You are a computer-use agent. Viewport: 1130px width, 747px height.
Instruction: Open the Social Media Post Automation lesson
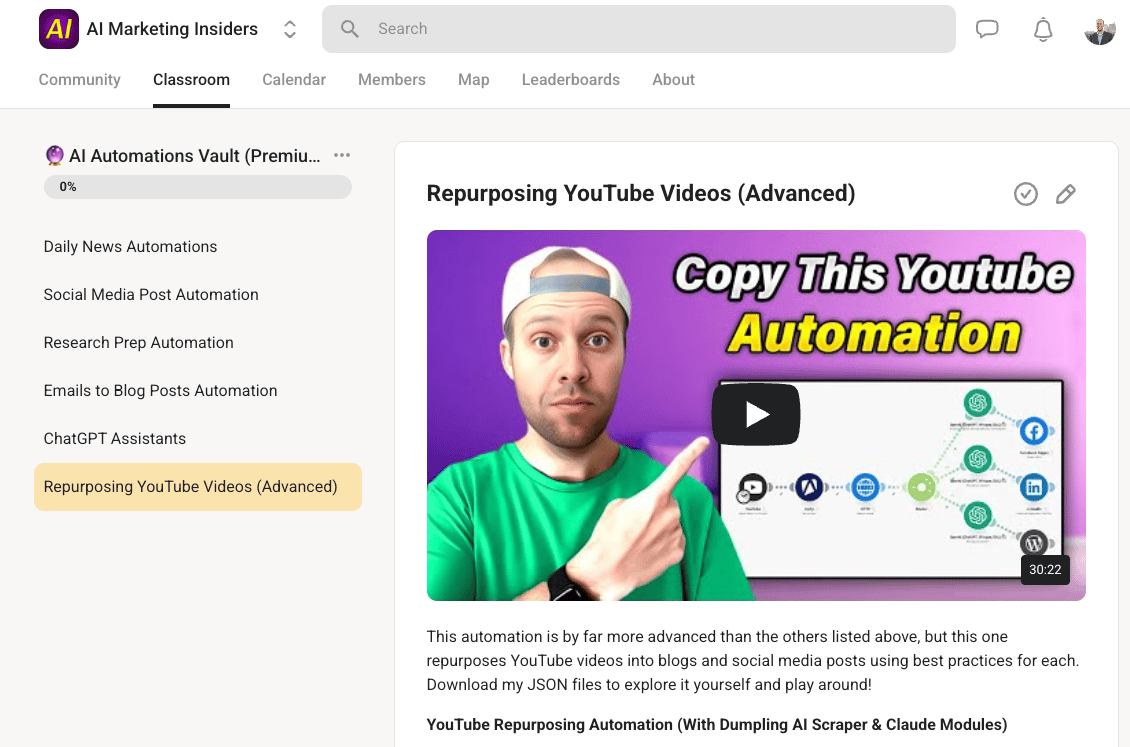click(151, 295)
